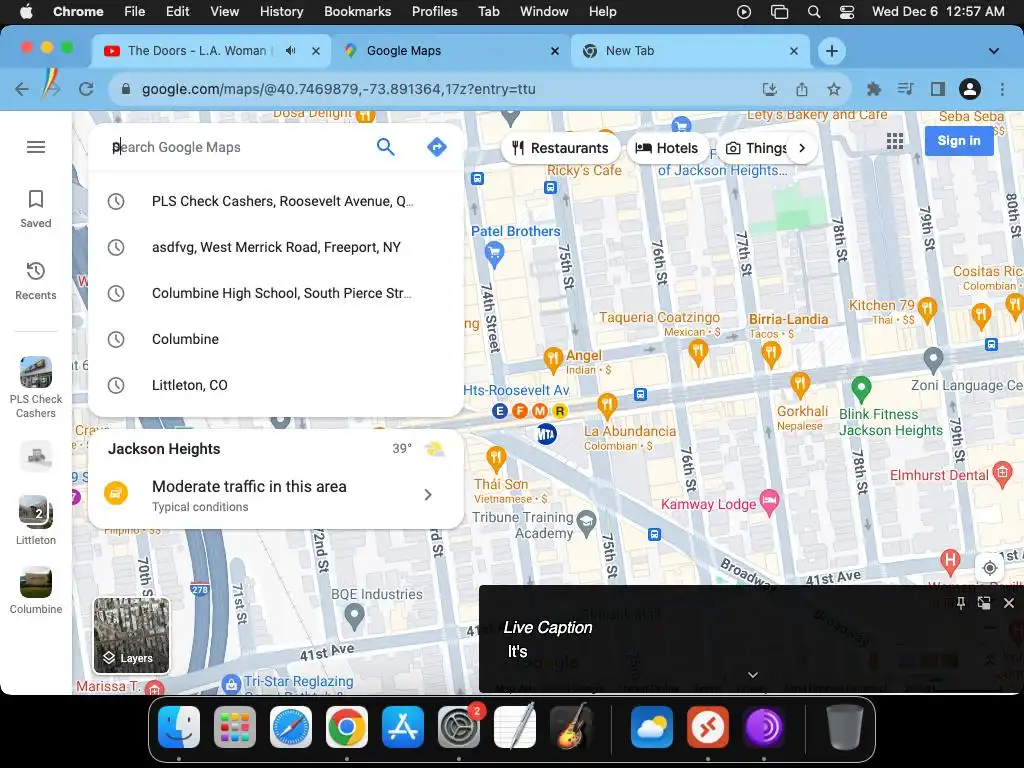Open Control Center in the menu bar
The width and height of the screenshot is (1024, 768).
pyautogui.click(x=846, y=12)
